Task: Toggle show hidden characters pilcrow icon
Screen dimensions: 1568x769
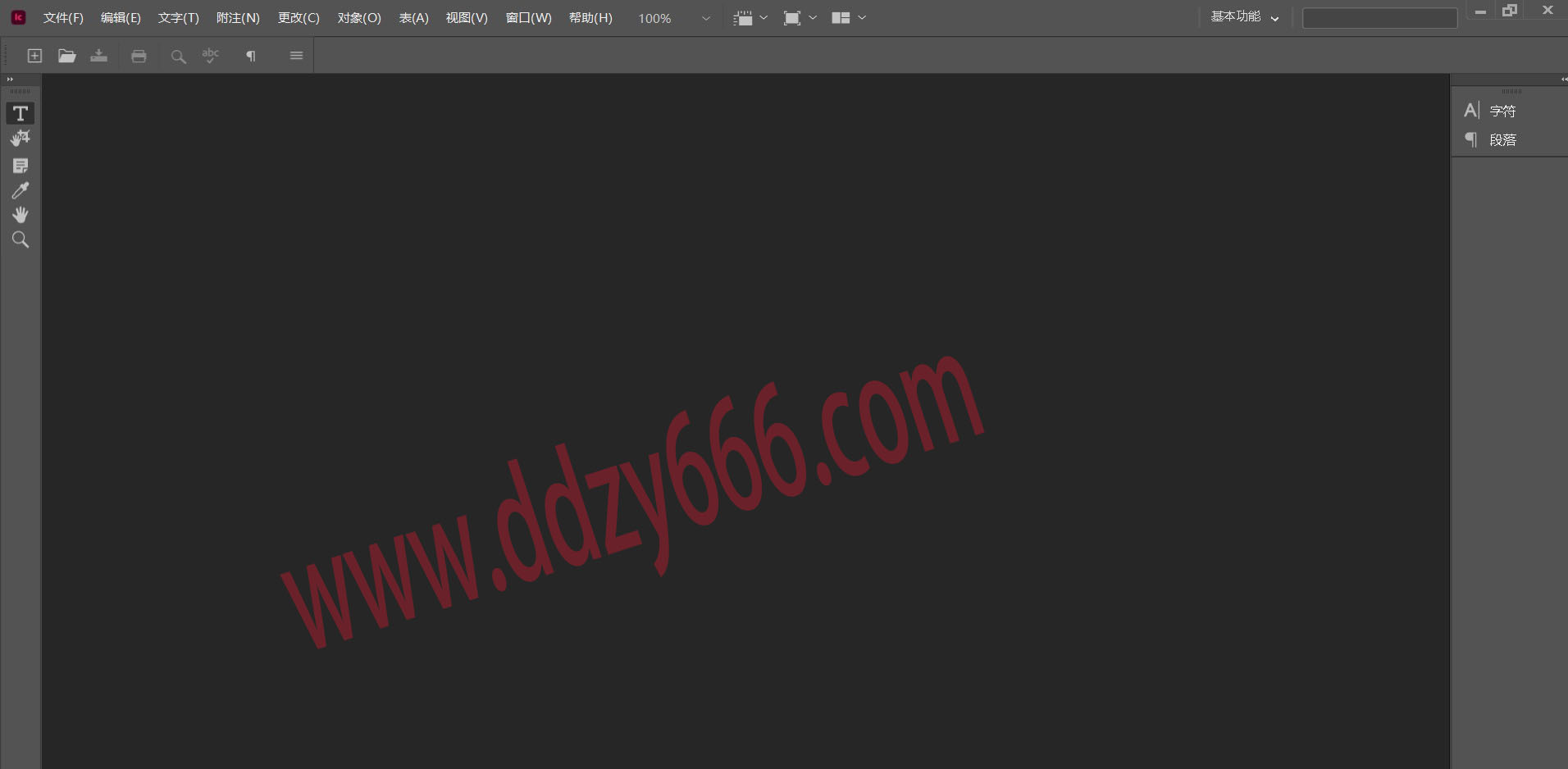Action: pos(251,56)
